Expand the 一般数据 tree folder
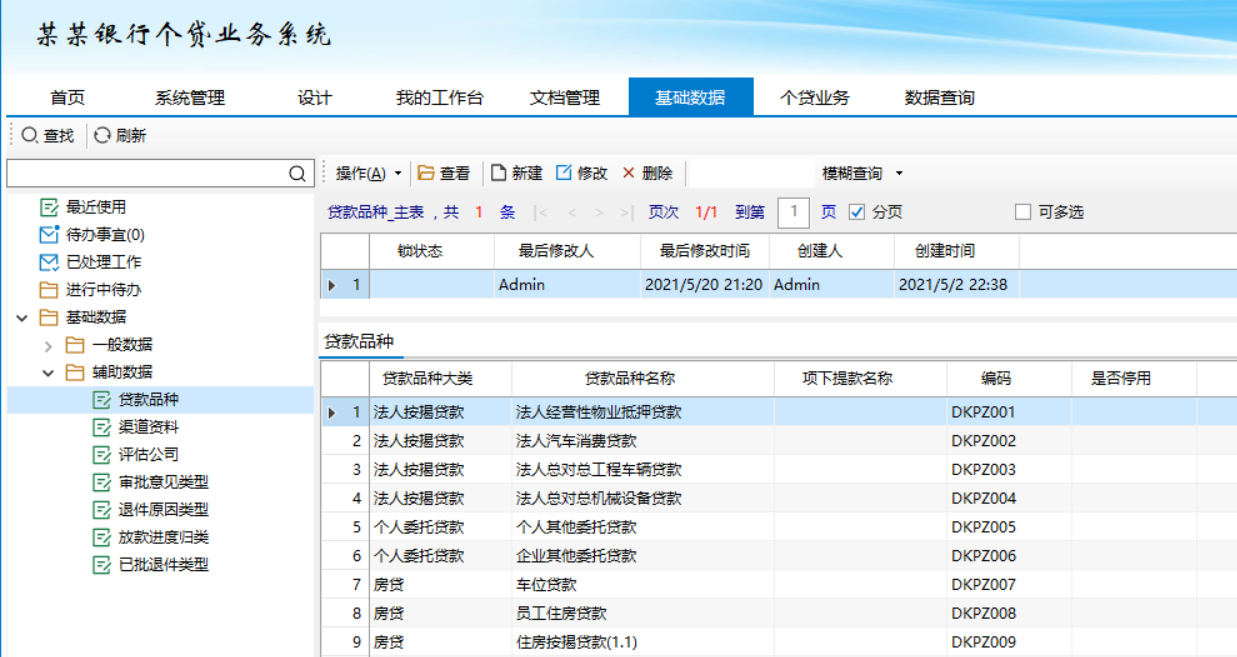Viewport: 1237px width, 657px height. coord(48,346)
